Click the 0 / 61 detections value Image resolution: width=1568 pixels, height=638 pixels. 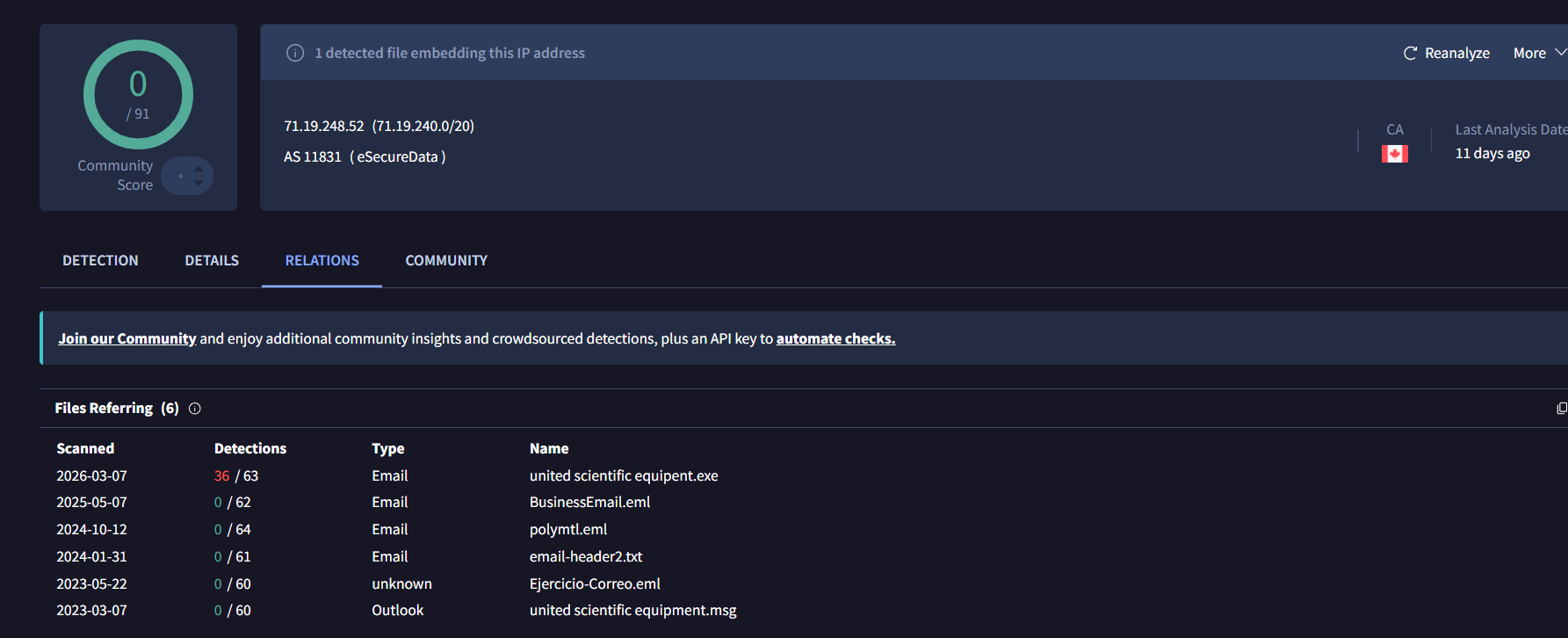(x=233, y=556)
